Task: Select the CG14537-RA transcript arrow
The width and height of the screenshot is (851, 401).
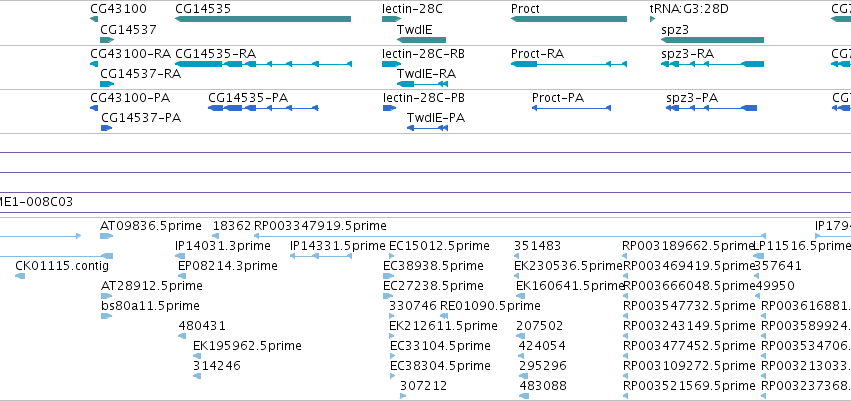Action: coord(107,84)
